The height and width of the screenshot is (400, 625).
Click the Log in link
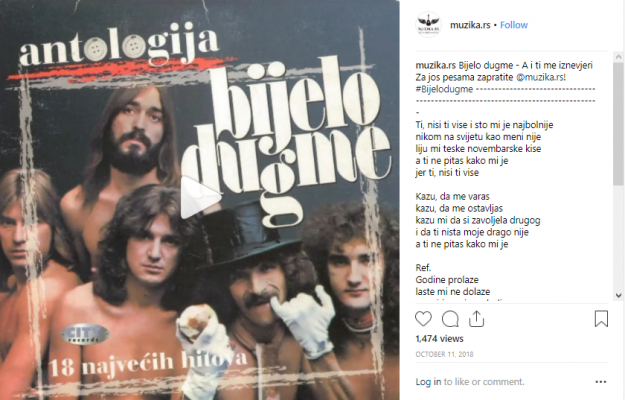(x=428, y=382)
